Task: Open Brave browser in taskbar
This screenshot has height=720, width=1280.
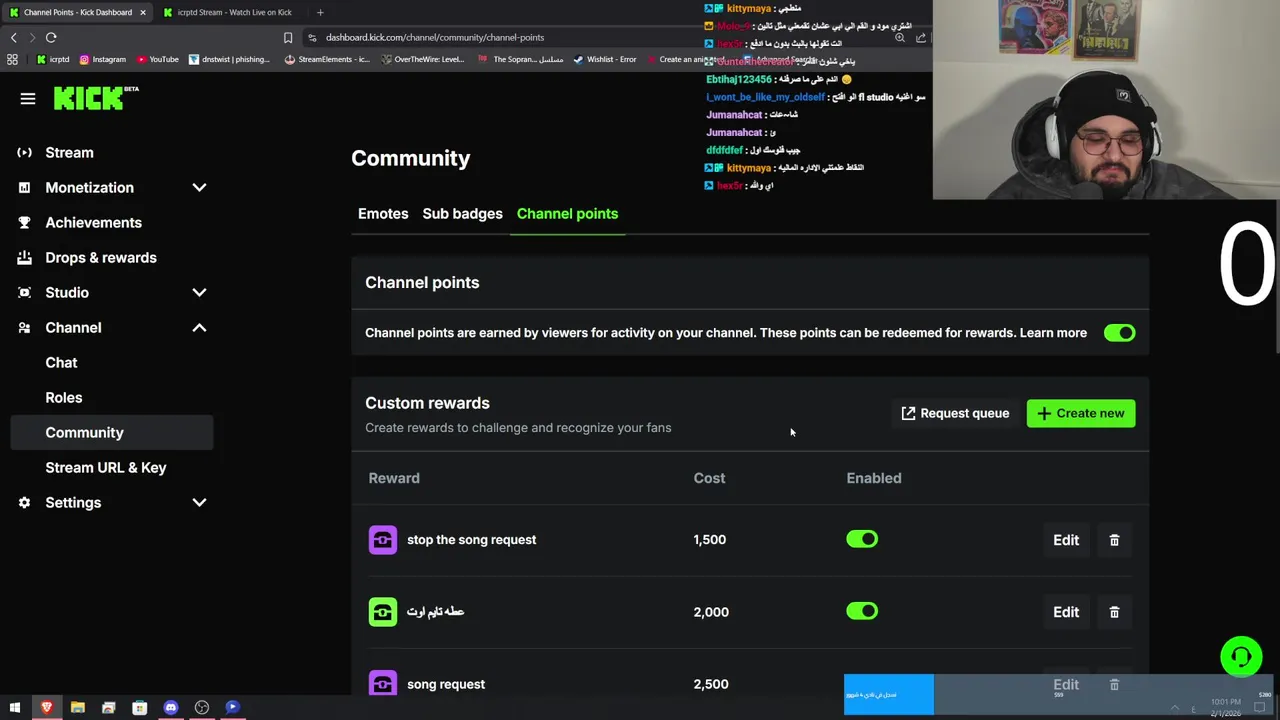Action: [x=46, y=707]
